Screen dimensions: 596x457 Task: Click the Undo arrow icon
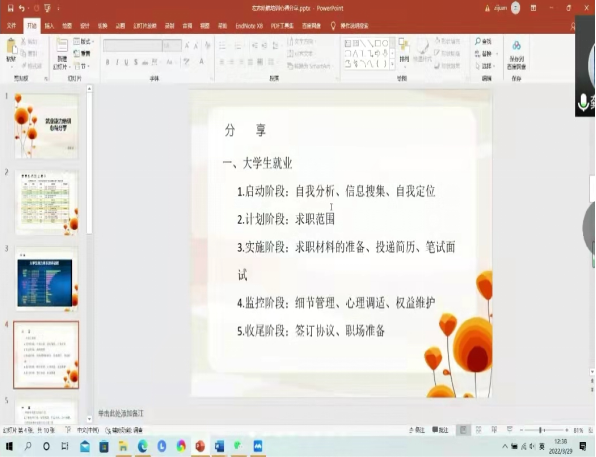[22, 8]
